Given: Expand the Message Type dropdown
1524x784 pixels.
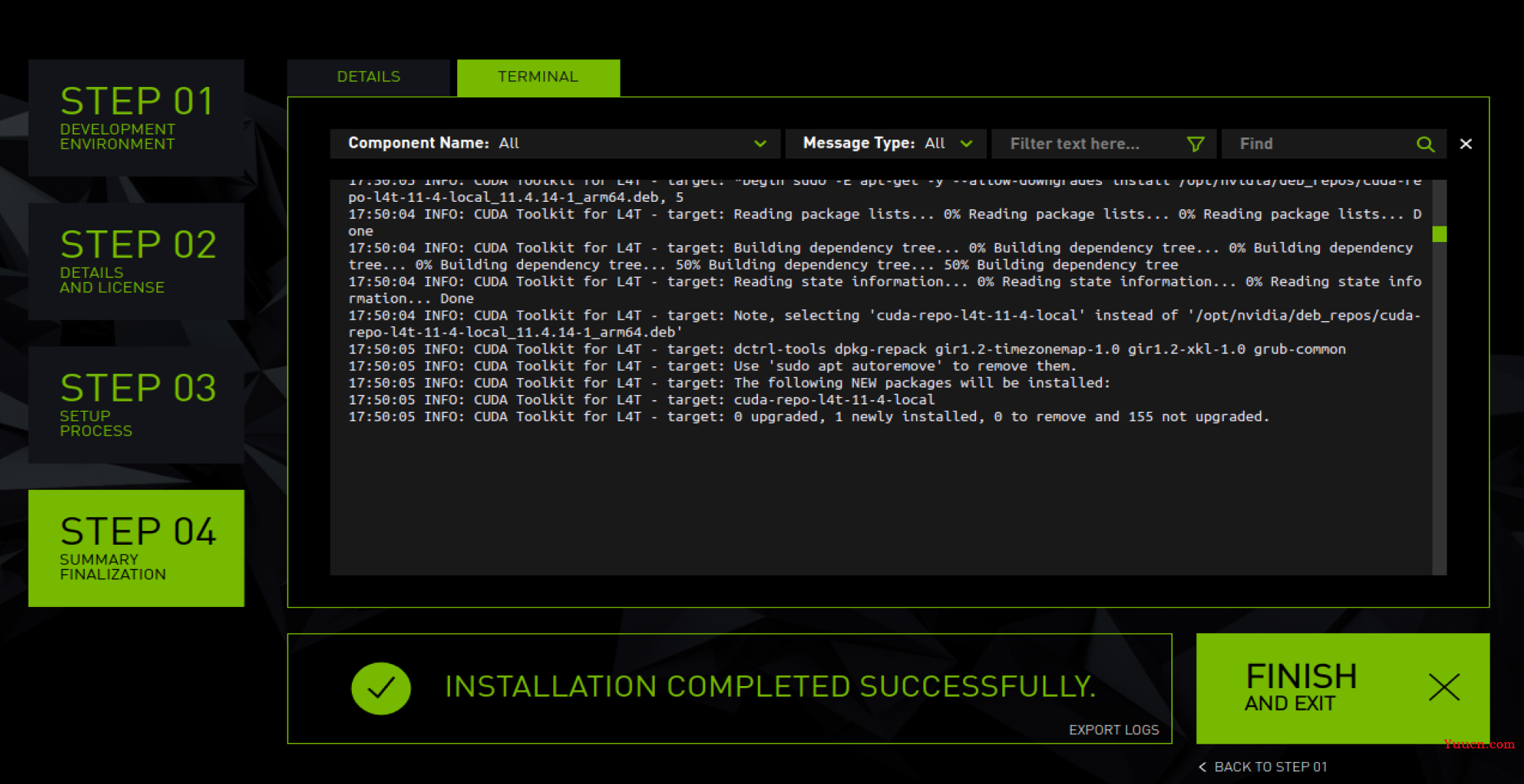Looking at the screenshot, I should (886, 143).
